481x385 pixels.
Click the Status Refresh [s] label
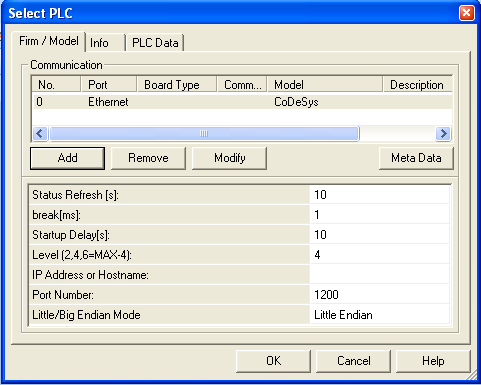click(x=75, y=195)
